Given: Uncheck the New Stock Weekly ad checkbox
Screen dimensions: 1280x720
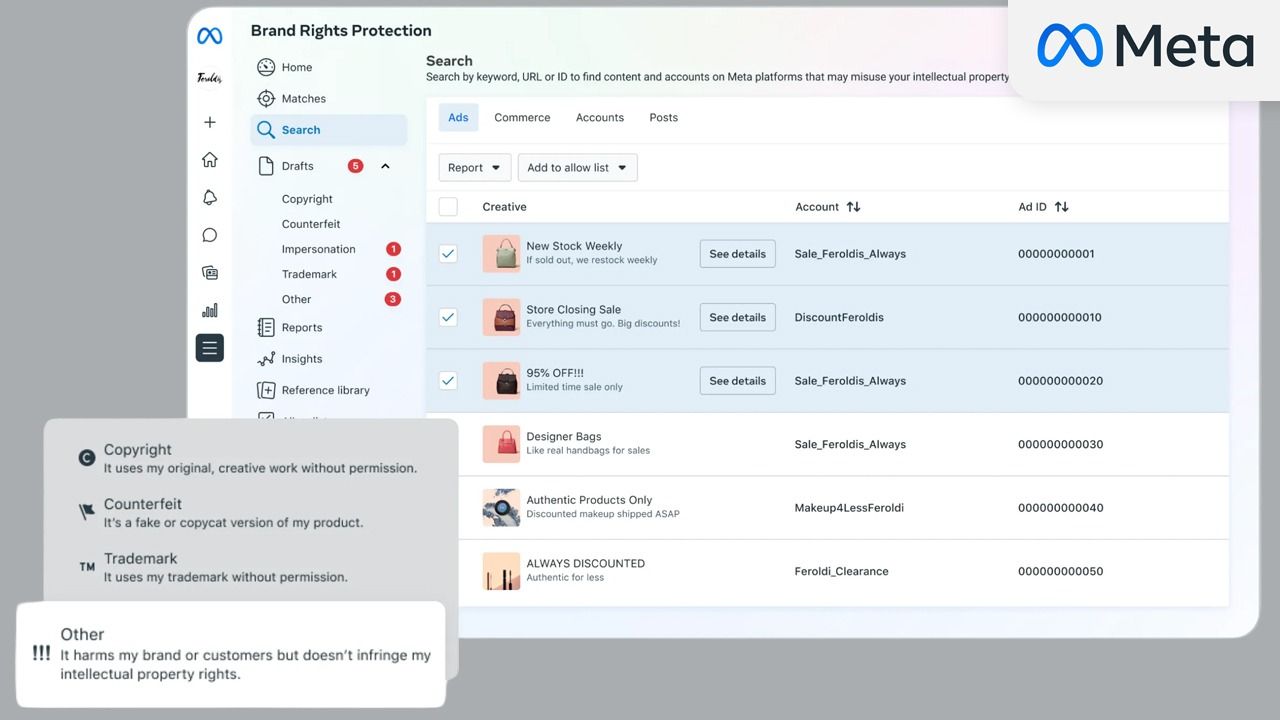Looking at the screenshot, I should 448,254.
